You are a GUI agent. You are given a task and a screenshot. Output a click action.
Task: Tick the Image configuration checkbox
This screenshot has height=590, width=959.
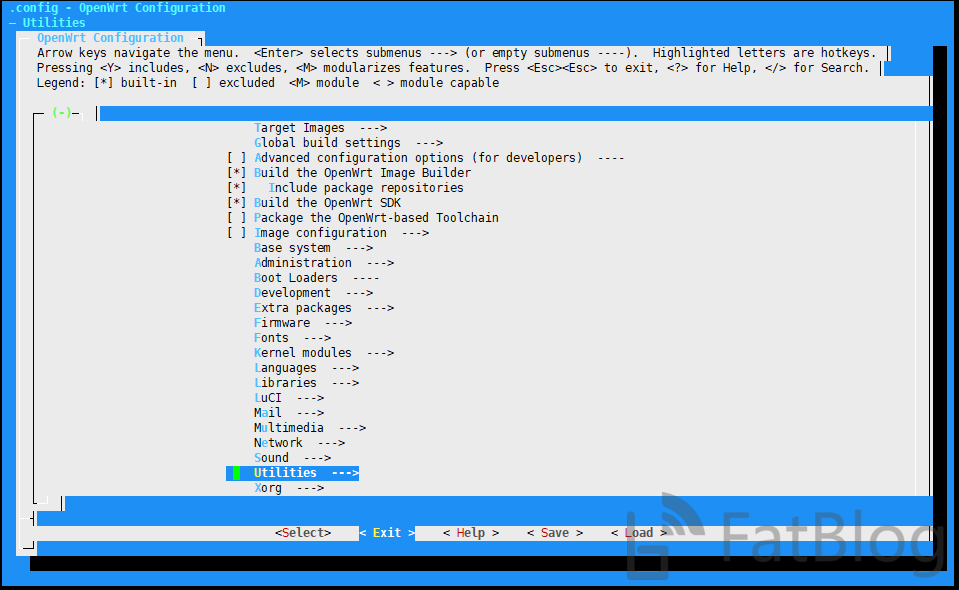tap(237, 233)
